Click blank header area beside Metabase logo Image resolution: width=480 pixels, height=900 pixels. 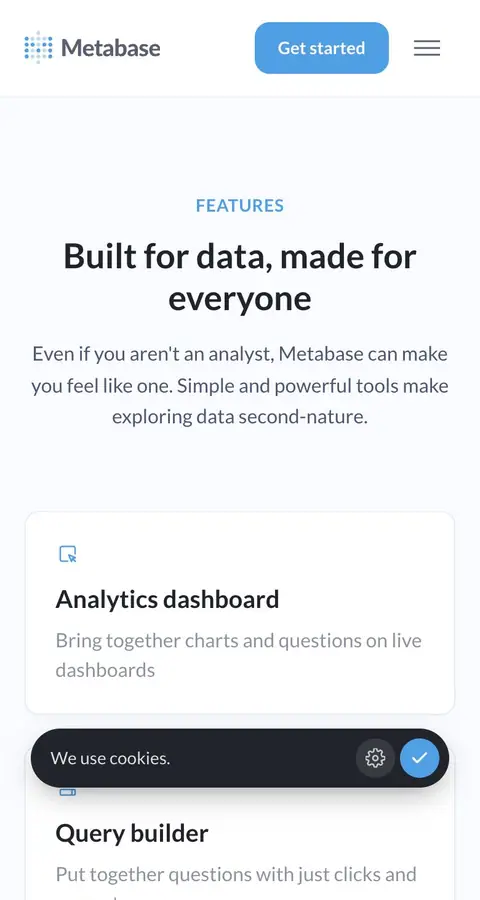[x=207, y=48]
